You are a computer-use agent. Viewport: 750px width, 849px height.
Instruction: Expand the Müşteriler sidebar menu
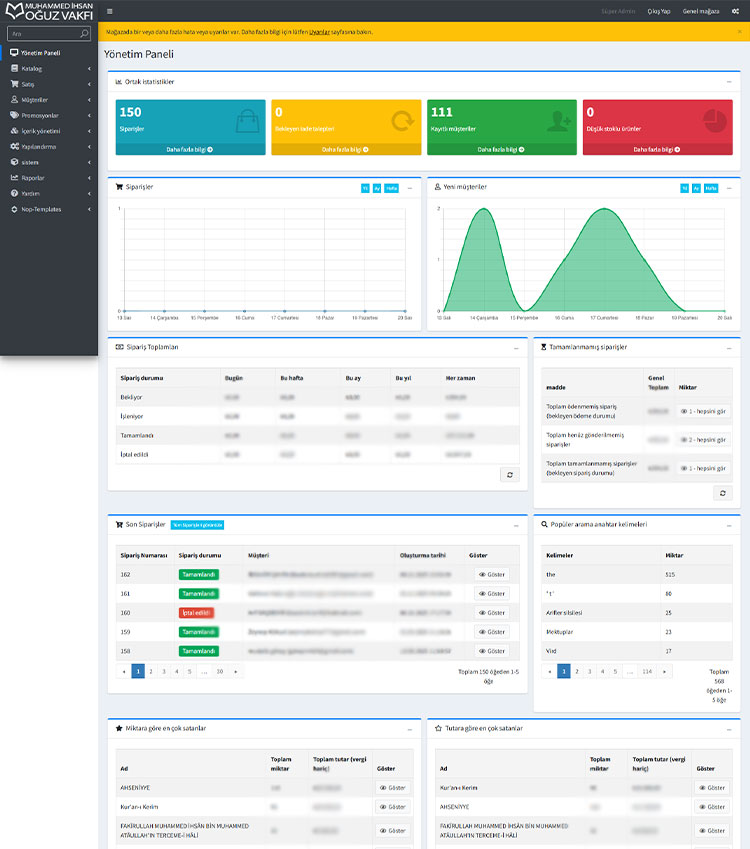(x=49, y=100)
